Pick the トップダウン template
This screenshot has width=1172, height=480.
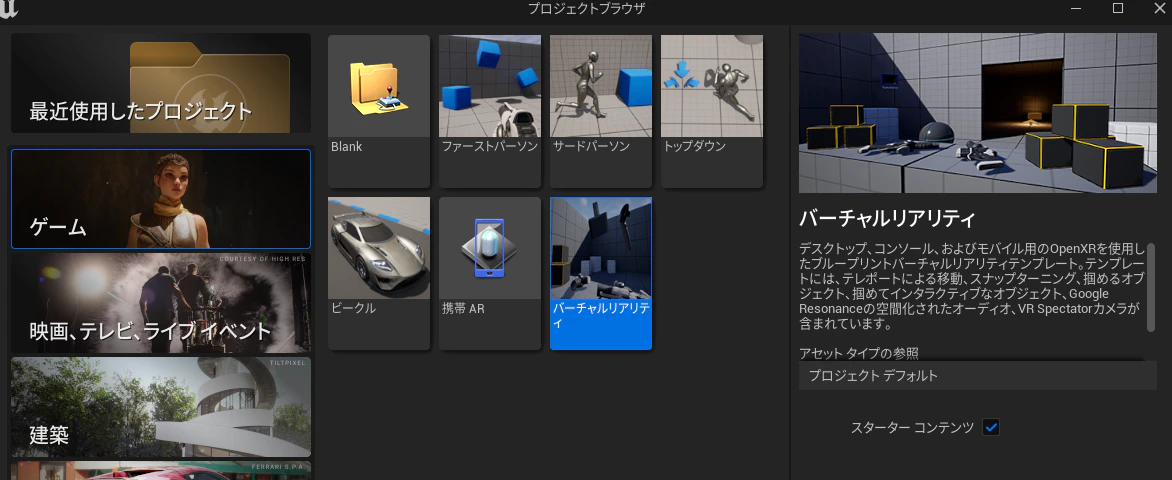coord(712,111)
